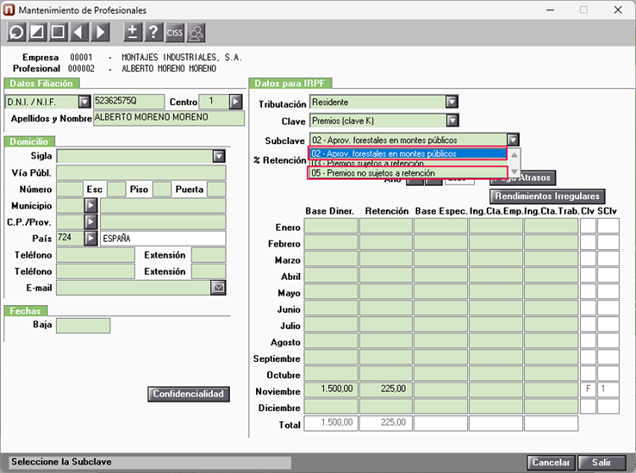
Task: Open the CISS toolbar icon
Action: (x=174, y=32)
